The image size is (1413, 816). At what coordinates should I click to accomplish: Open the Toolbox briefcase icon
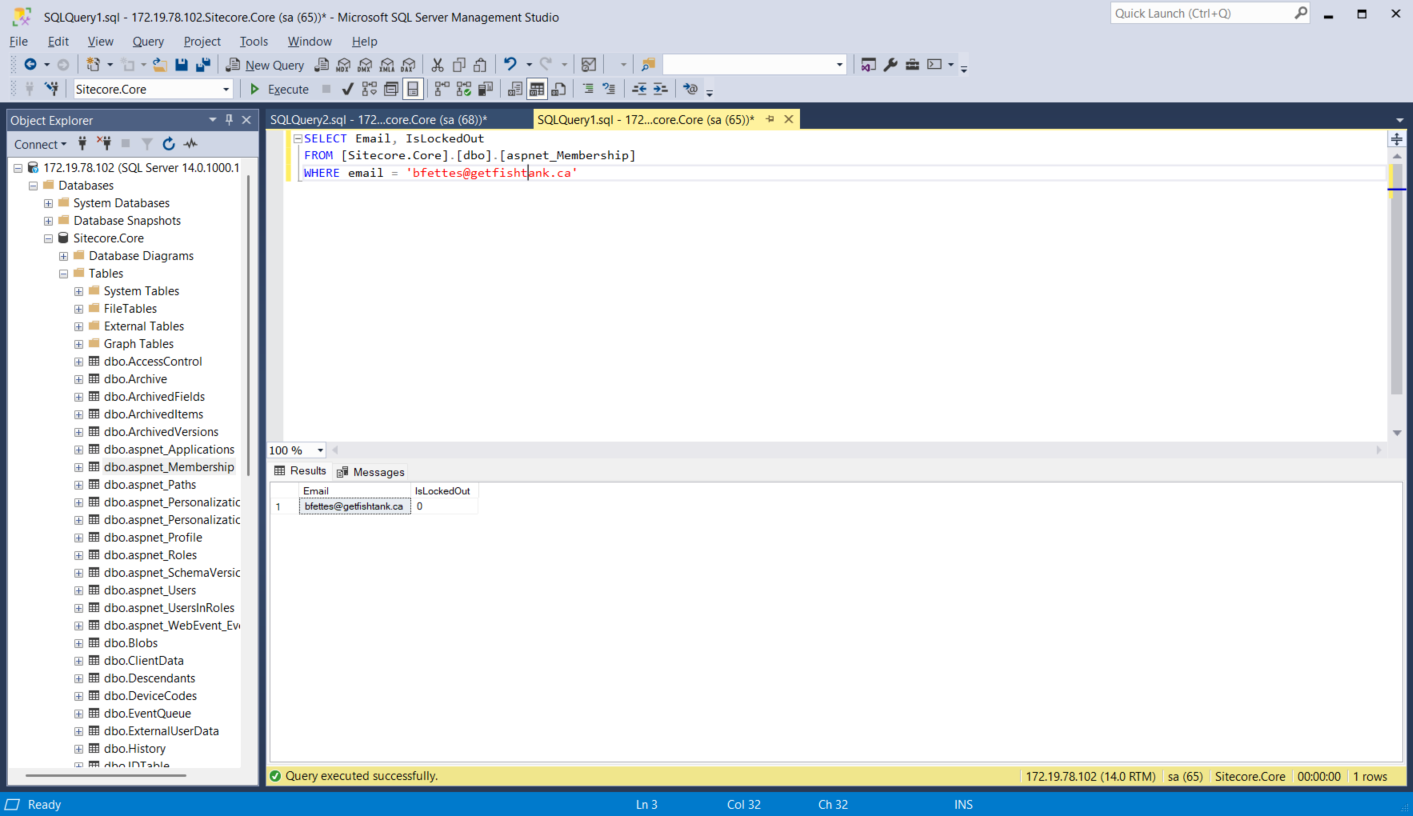click(912, 64)
